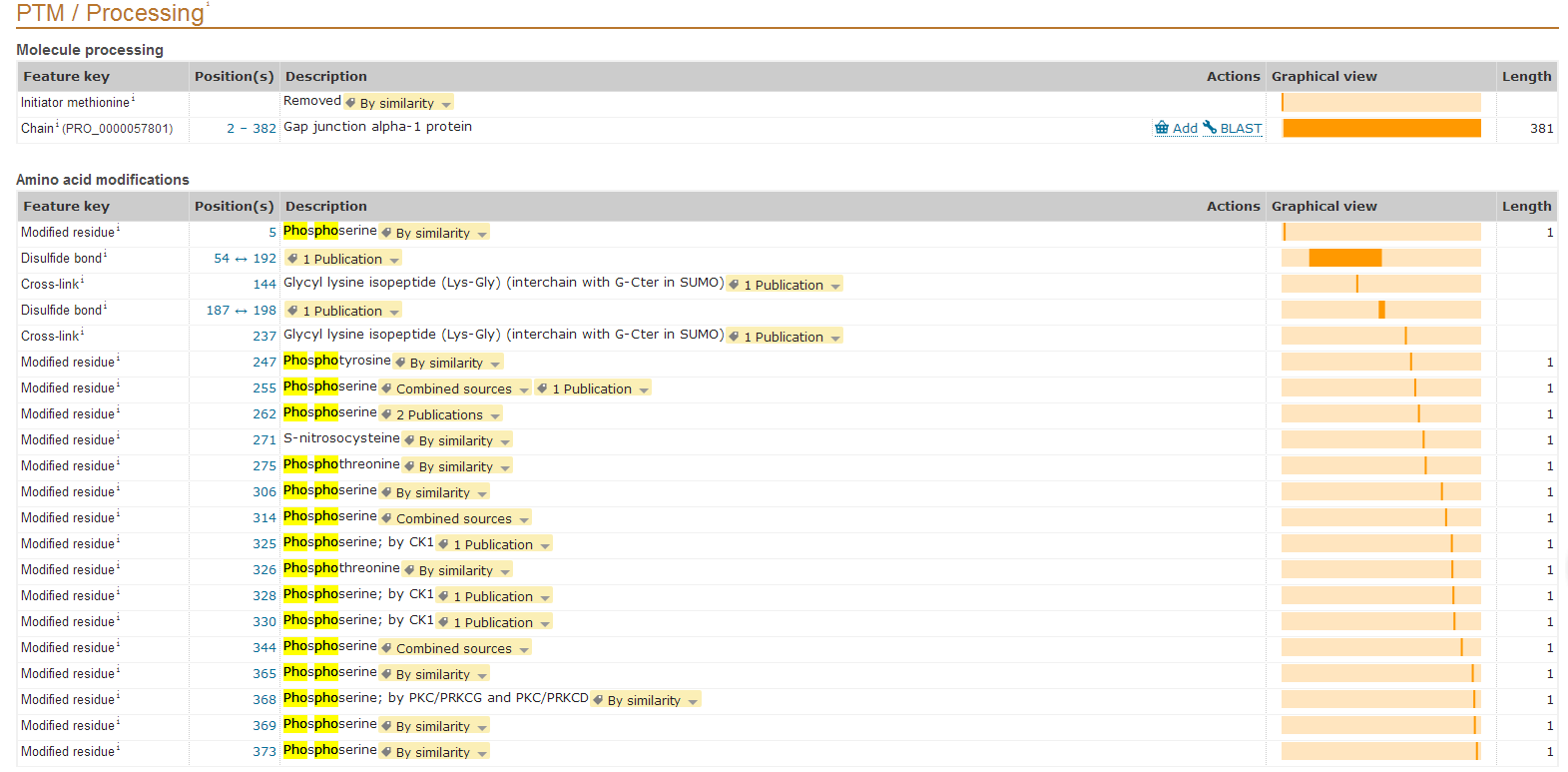Viewport: 1568px width, 772px height.
Task: Click Gap junction alpha-1 protein description
Action: point(377,127)
